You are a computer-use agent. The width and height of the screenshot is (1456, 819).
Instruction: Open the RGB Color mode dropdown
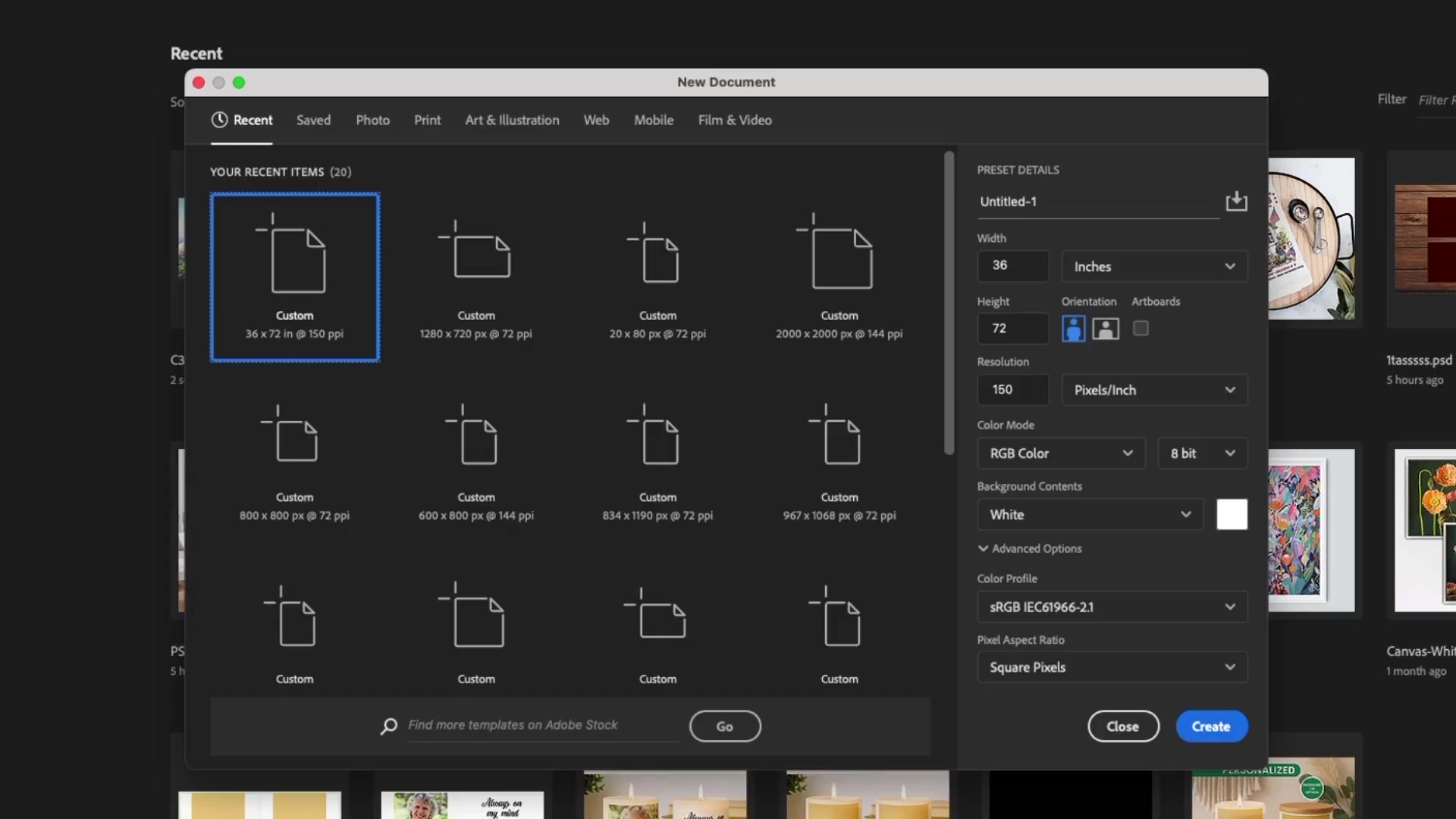coord(1059,453)
